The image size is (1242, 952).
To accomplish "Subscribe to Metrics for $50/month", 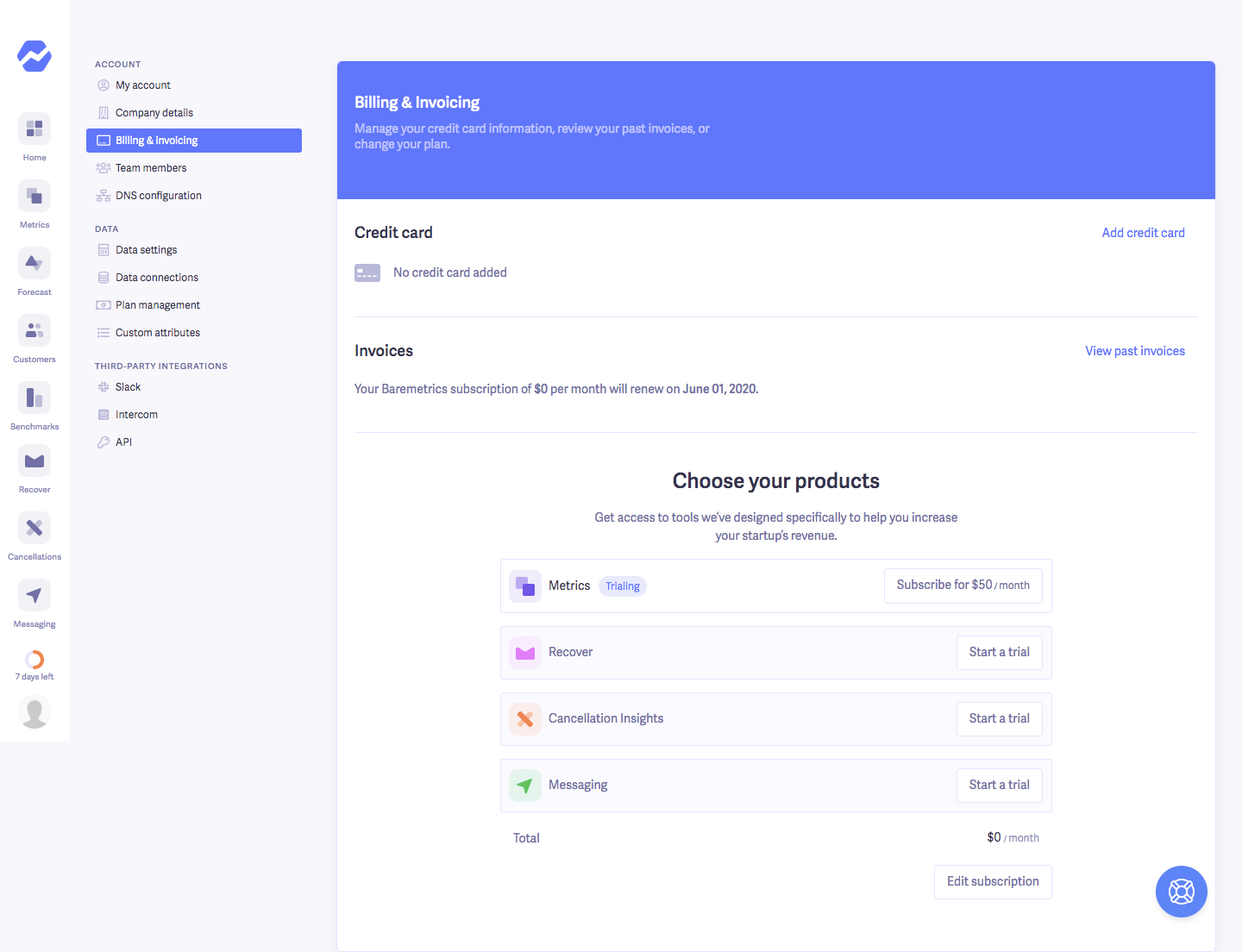I will (963, 586).
